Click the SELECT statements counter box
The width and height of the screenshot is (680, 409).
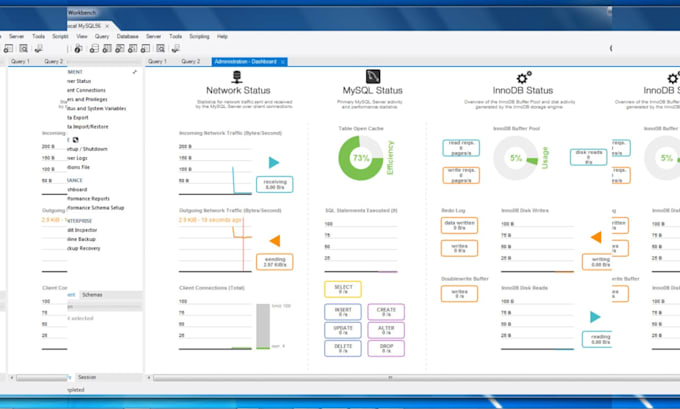[343, 289]
